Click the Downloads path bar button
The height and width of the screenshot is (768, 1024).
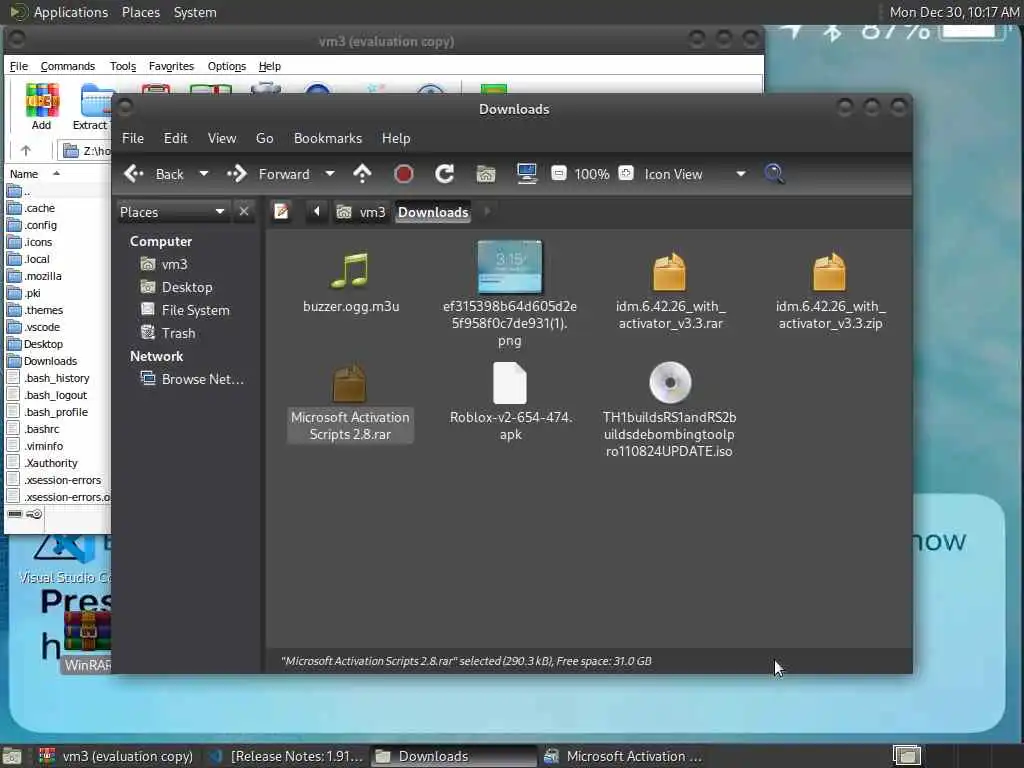433,212
